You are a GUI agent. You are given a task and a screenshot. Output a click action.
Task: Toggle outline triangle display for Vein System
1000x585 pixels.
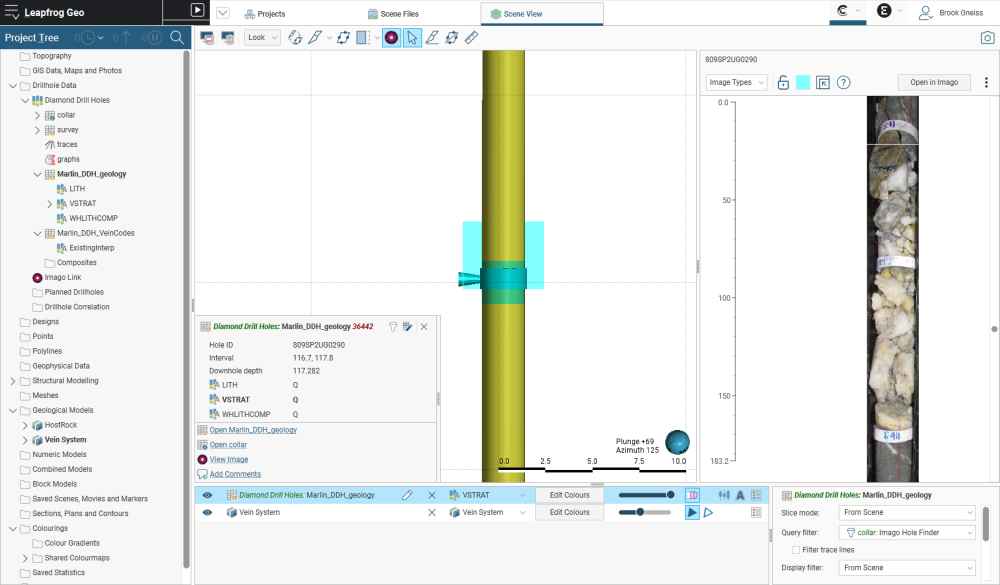coord(709,512)
